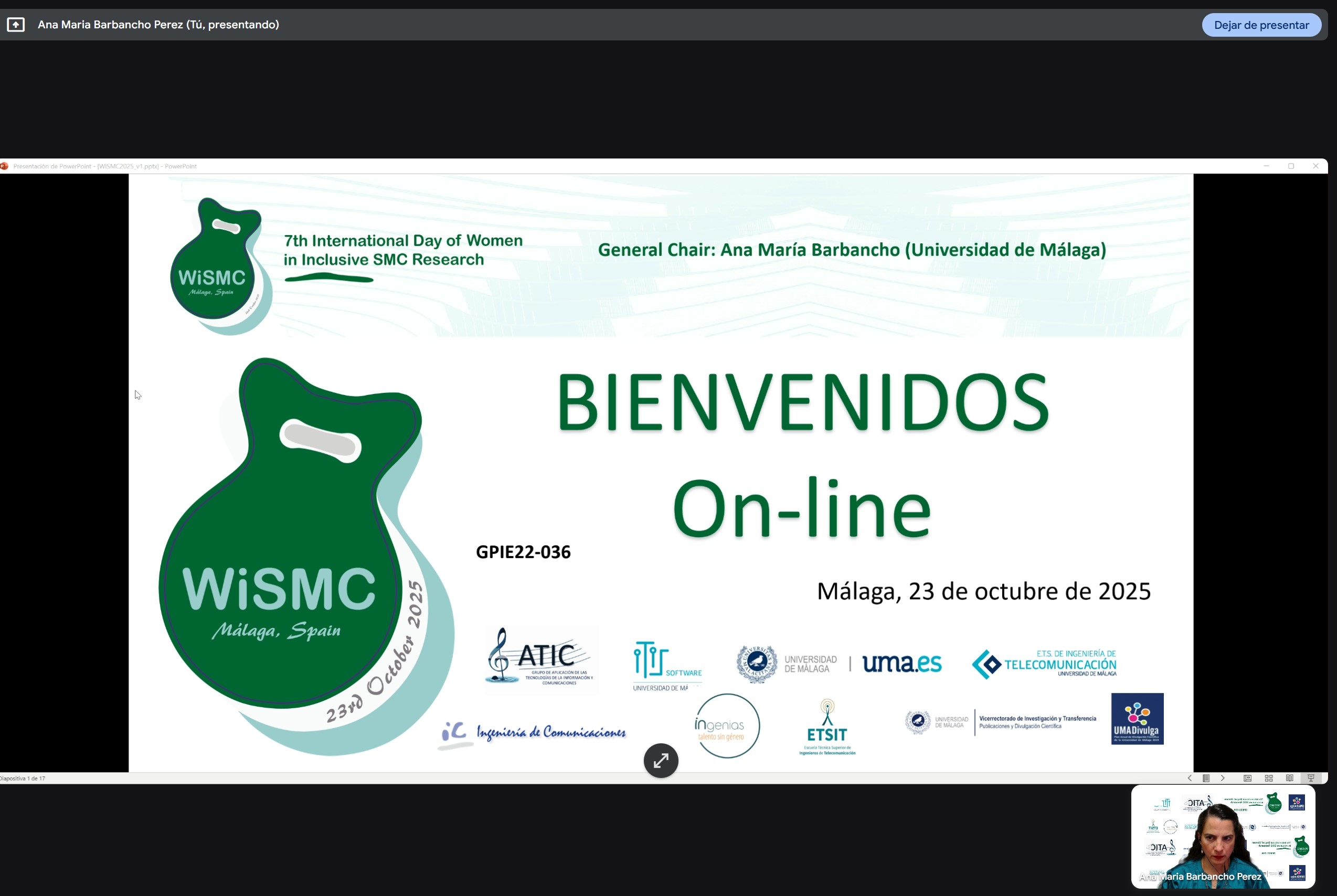Open the slide menu icon
Image resolution: width=1337 pixels, height=896 pixels.
1206,778
